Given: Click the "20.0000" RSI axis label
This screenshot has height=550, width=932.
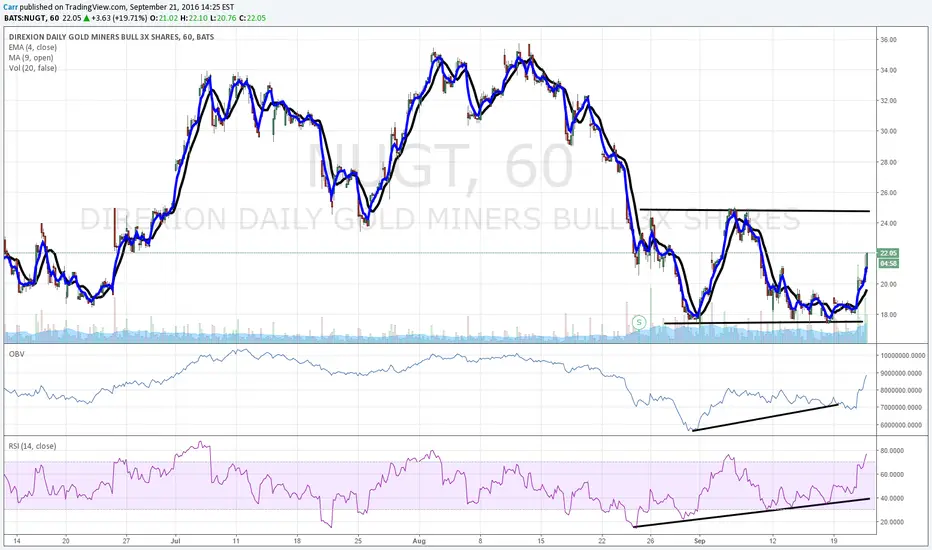Looking at the screenshot, I should coord(892,522).
